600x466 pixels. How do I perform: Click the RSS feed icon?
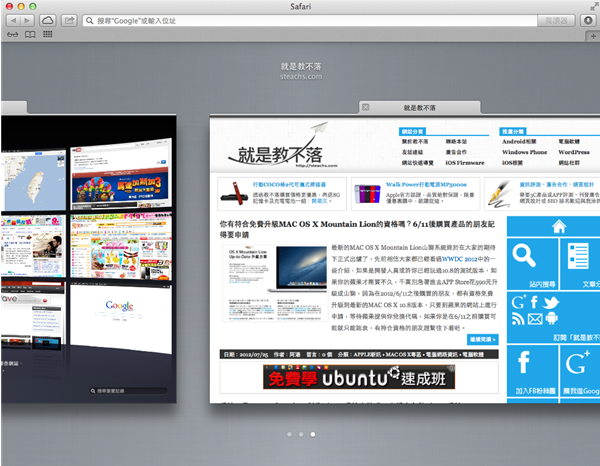518,319
